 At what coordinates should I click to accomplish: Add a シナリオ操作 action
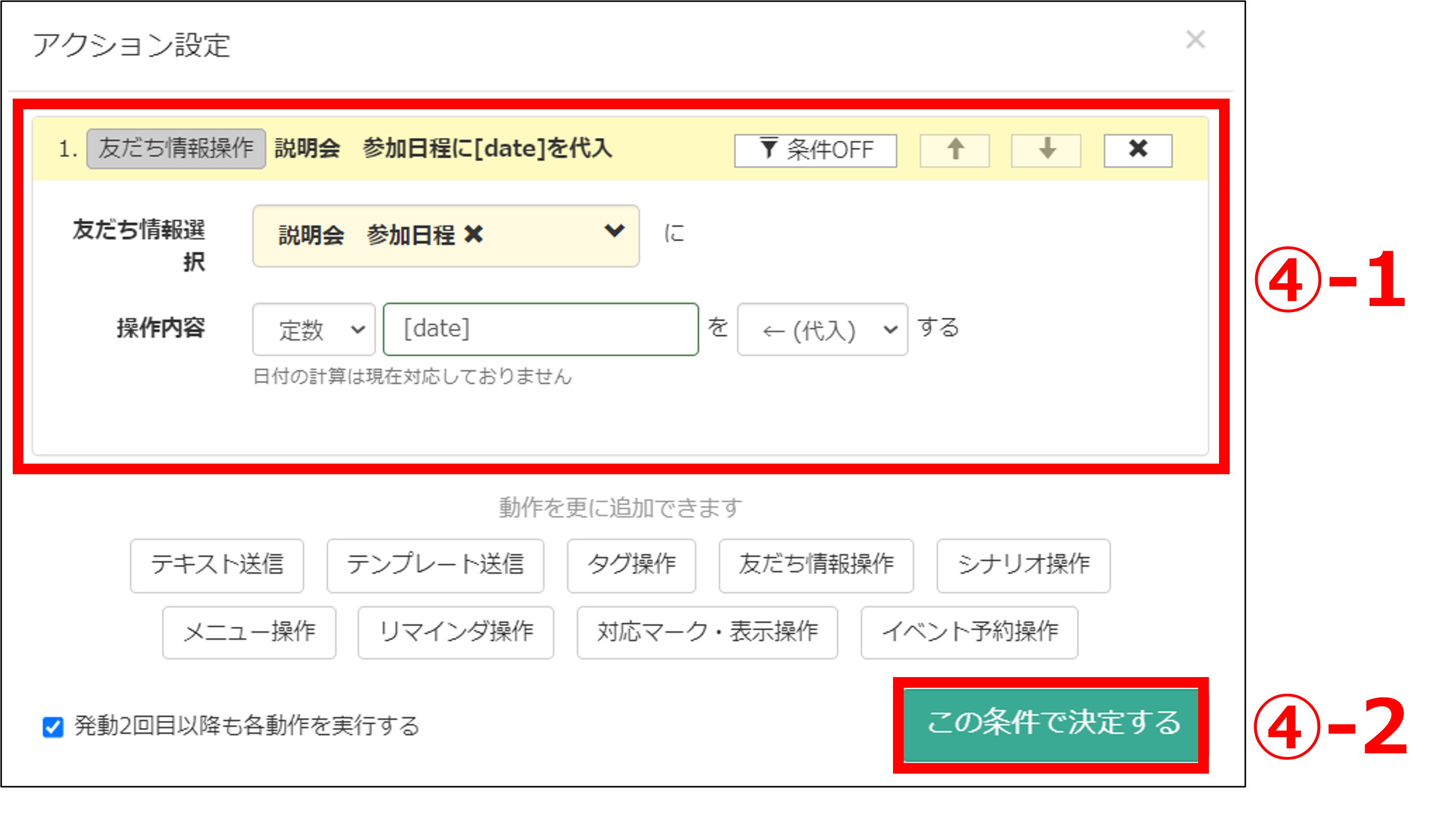pos(1024,565)
